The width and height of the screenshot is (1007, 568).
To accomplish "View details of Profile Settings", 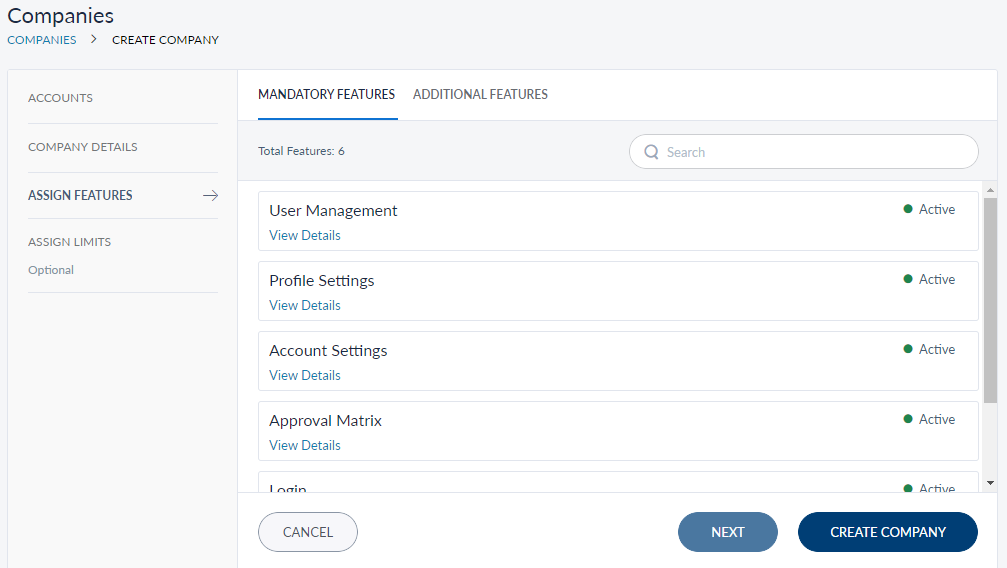I will [x=305, y=306].
